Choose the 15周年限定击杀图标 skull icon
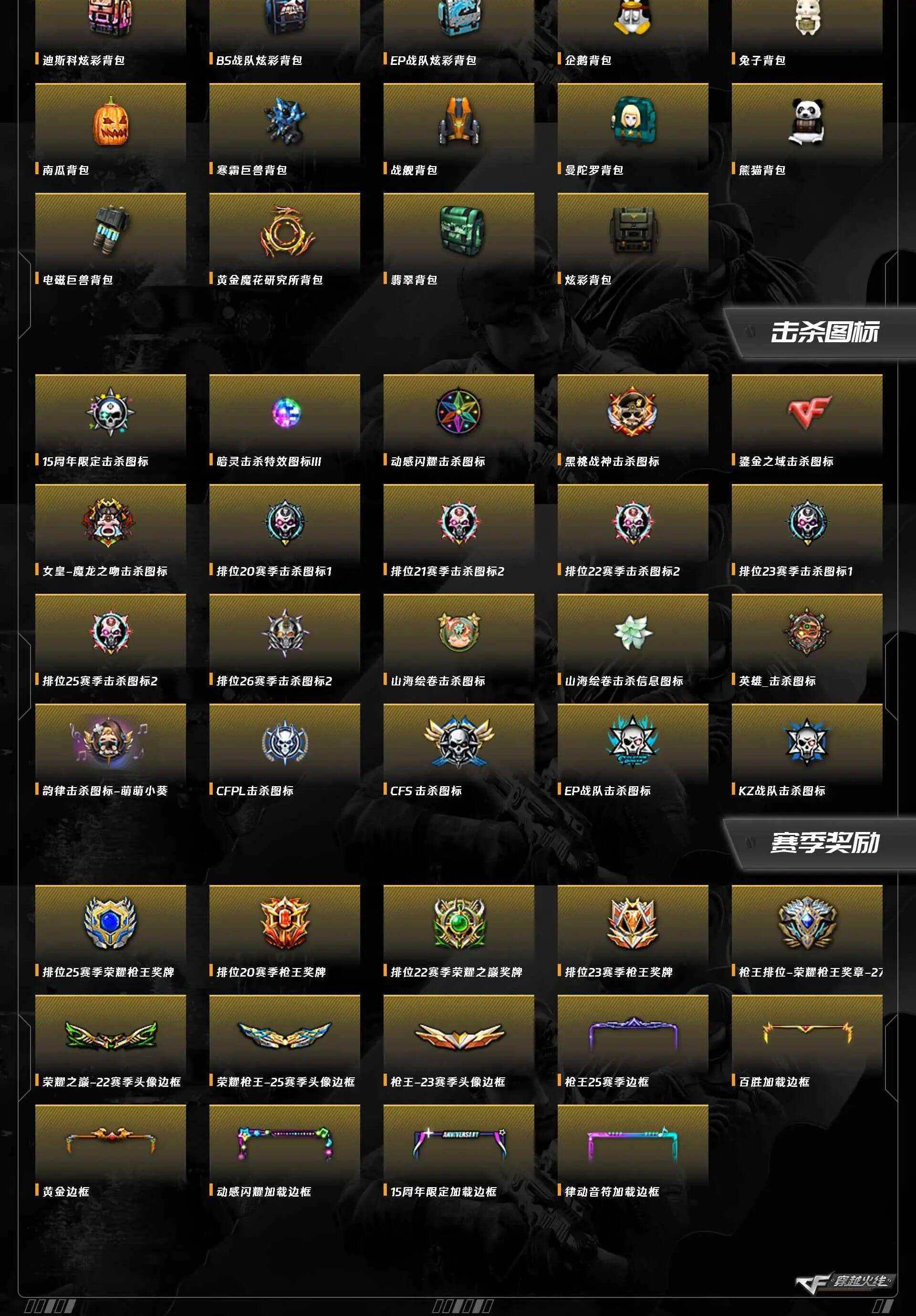Viewport: 916px width, 1316px height. tap(111, 411)
